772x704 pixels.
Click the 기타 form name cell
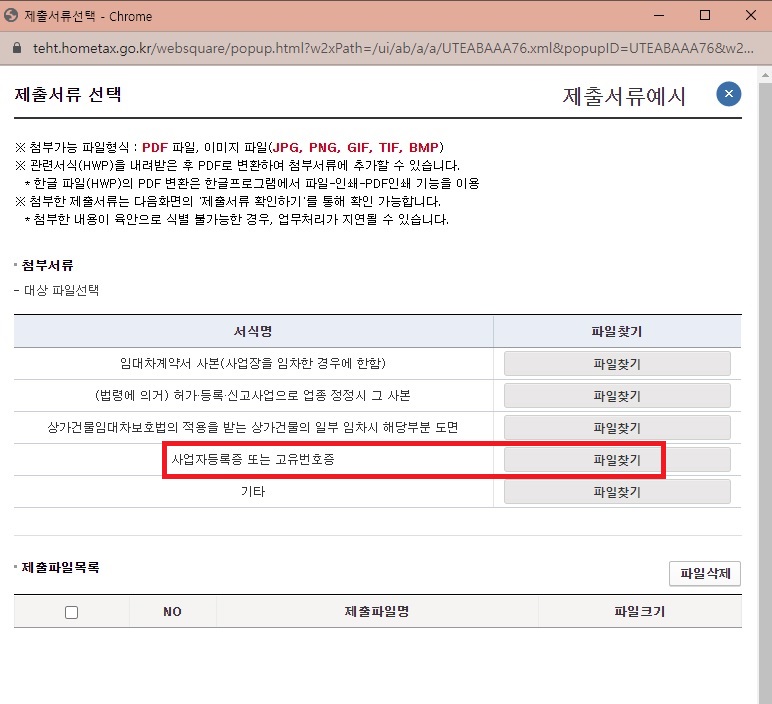pyautogui.click(x=253, y=491)
